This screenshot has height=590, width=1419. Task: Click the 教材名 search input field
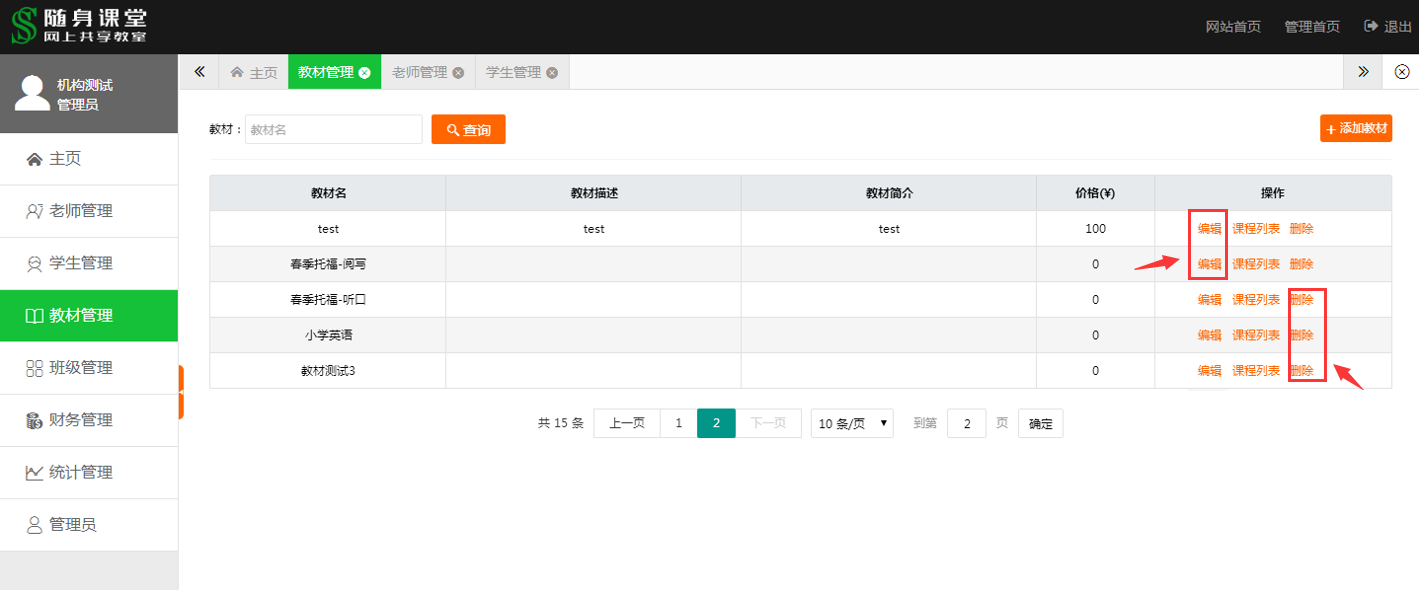pos(333,129)
